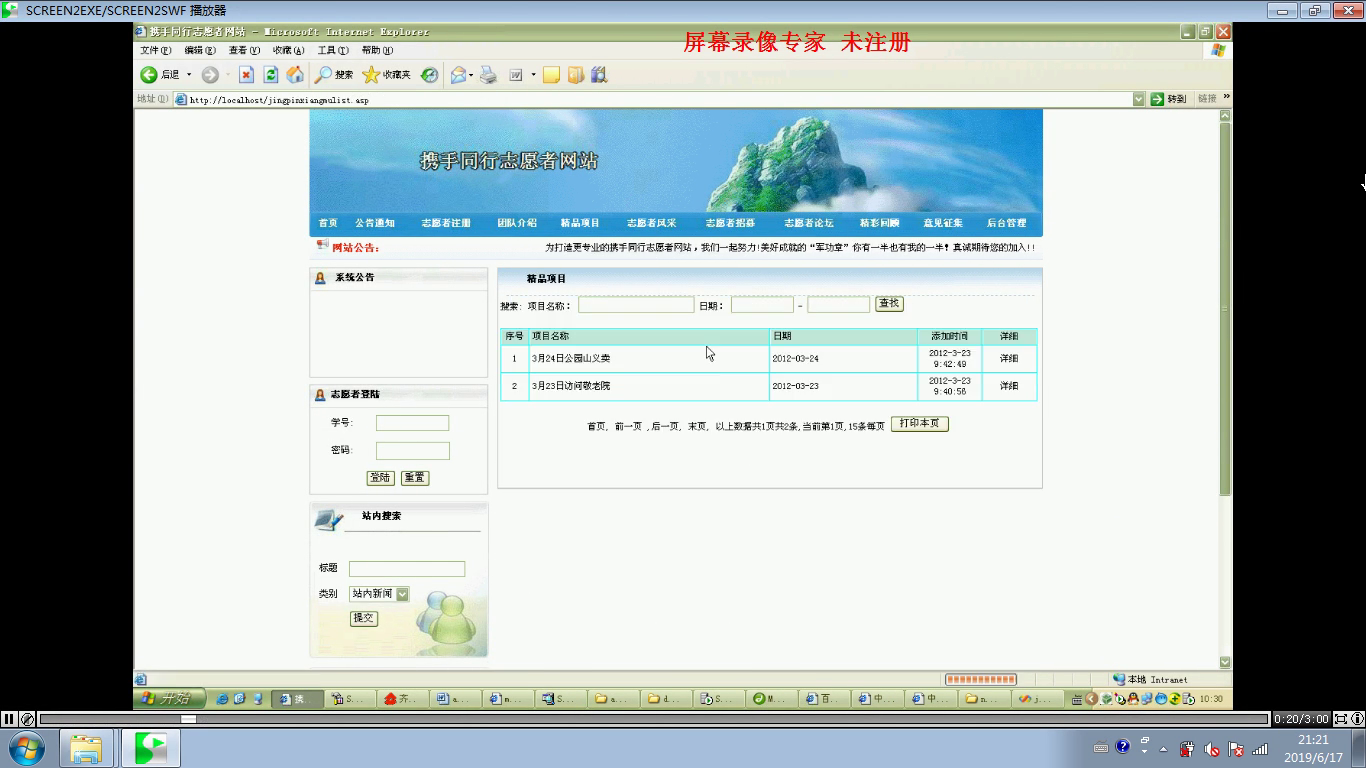Click the 登陆 login button
Viewport: 1366px width, 768px height.
380,478
